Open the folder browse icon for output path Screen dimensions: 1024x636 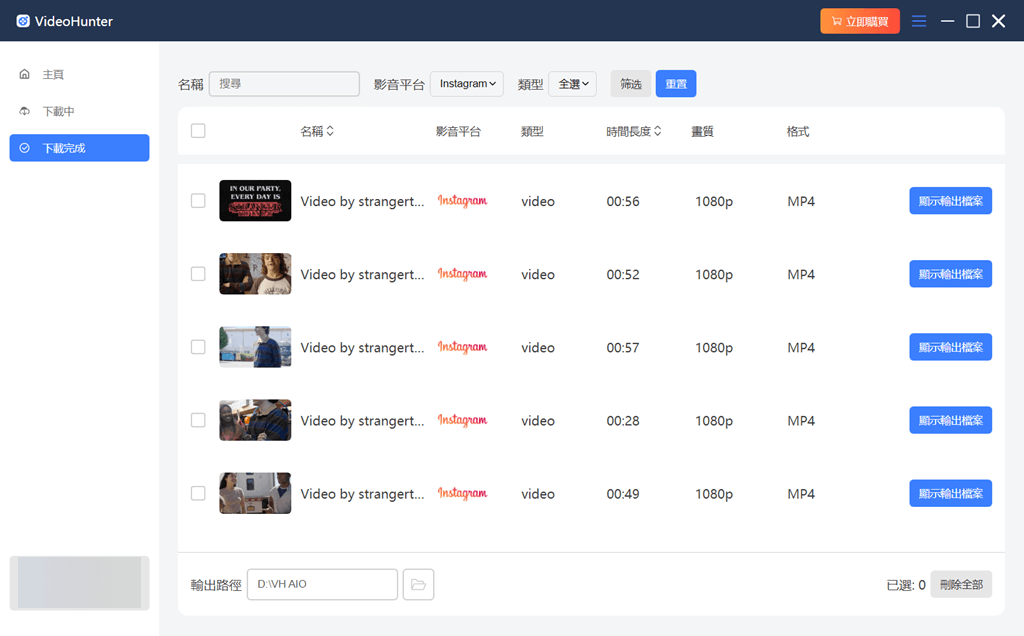[419, 584]
